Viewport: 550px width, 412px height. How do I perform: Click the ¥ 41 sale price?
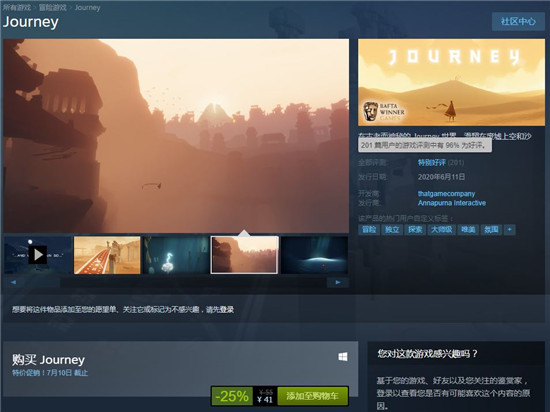[x=265, y=400]
